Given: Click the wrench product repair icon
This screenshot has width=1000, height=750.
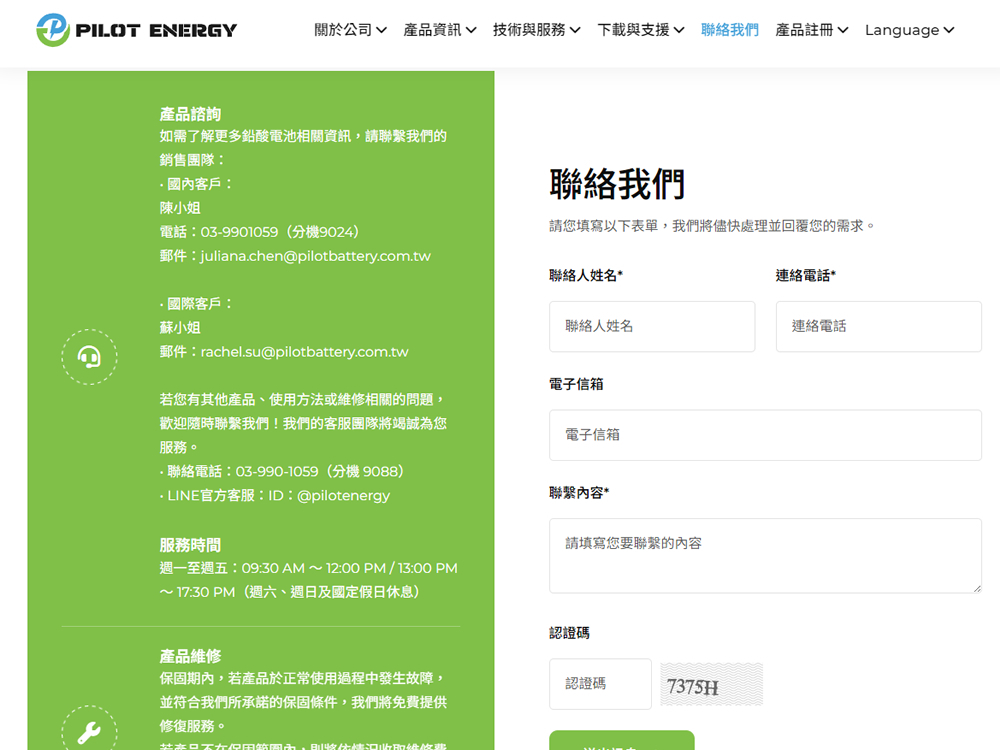Looking at the screenshot, I should pyautogui.click(x=89, y=733).
